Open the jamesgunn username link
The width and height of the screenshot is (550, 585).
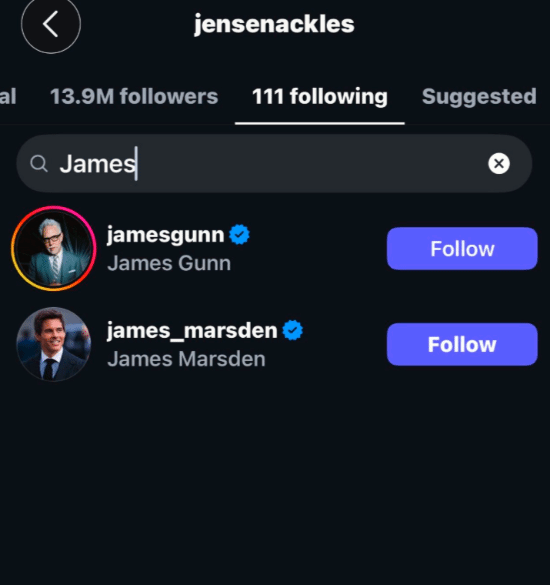point(166,235)
